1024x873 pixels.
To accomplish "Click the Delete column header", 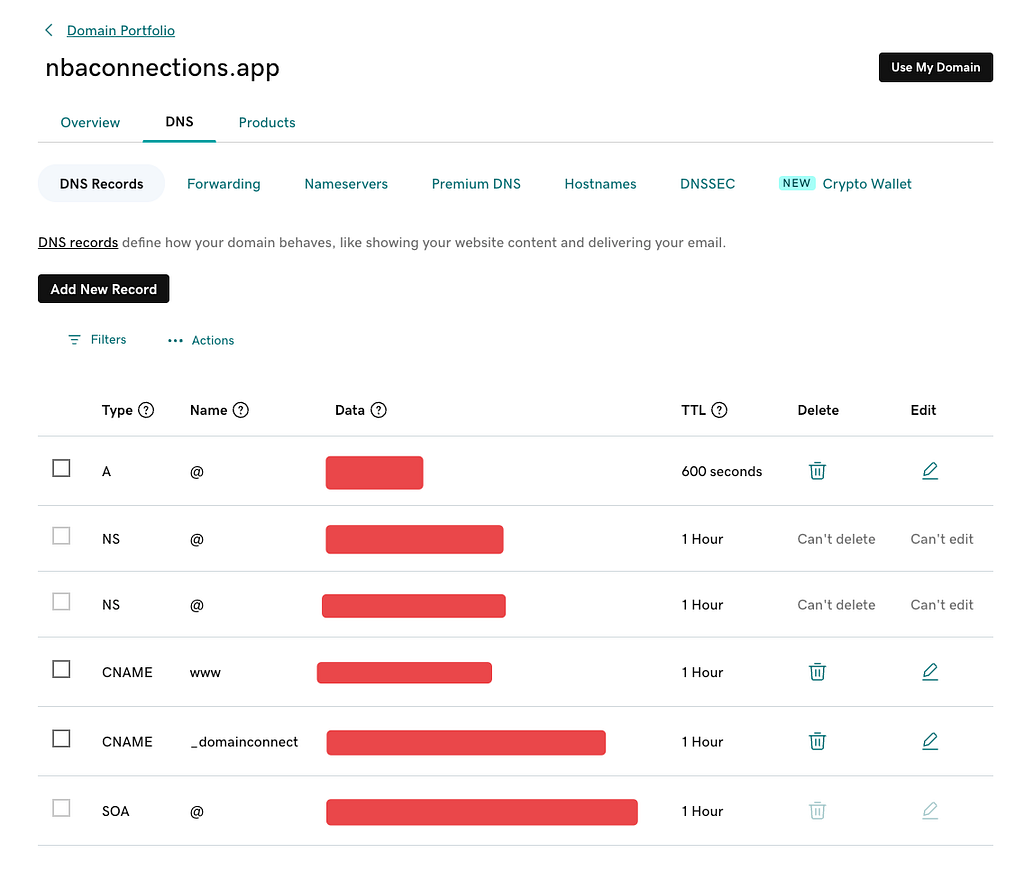I will 818,410.
